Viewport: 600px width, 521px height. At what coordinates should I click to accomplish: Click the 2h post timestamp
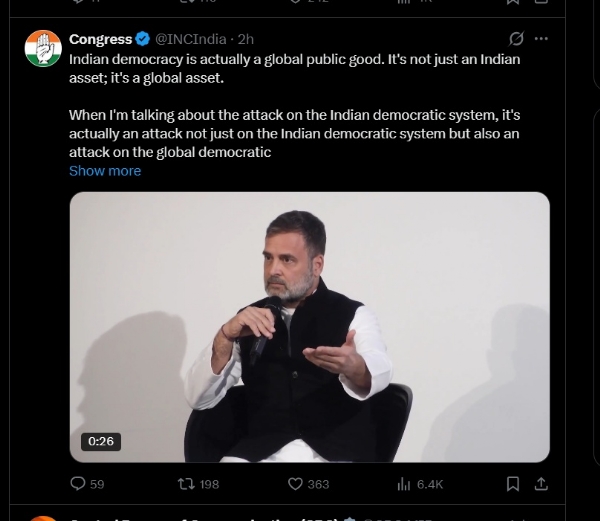pos(245,39)
